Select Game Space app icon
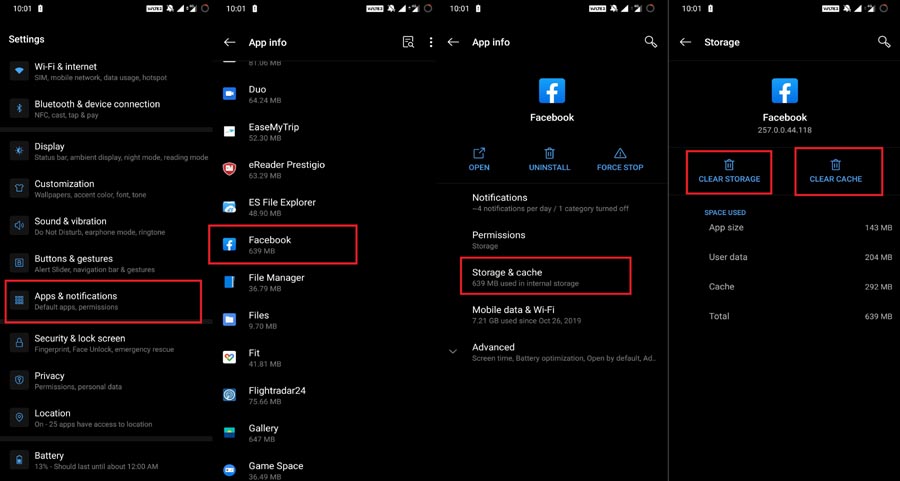The height and width of the screenshot is (481, 900). click(x=230, y=470)
